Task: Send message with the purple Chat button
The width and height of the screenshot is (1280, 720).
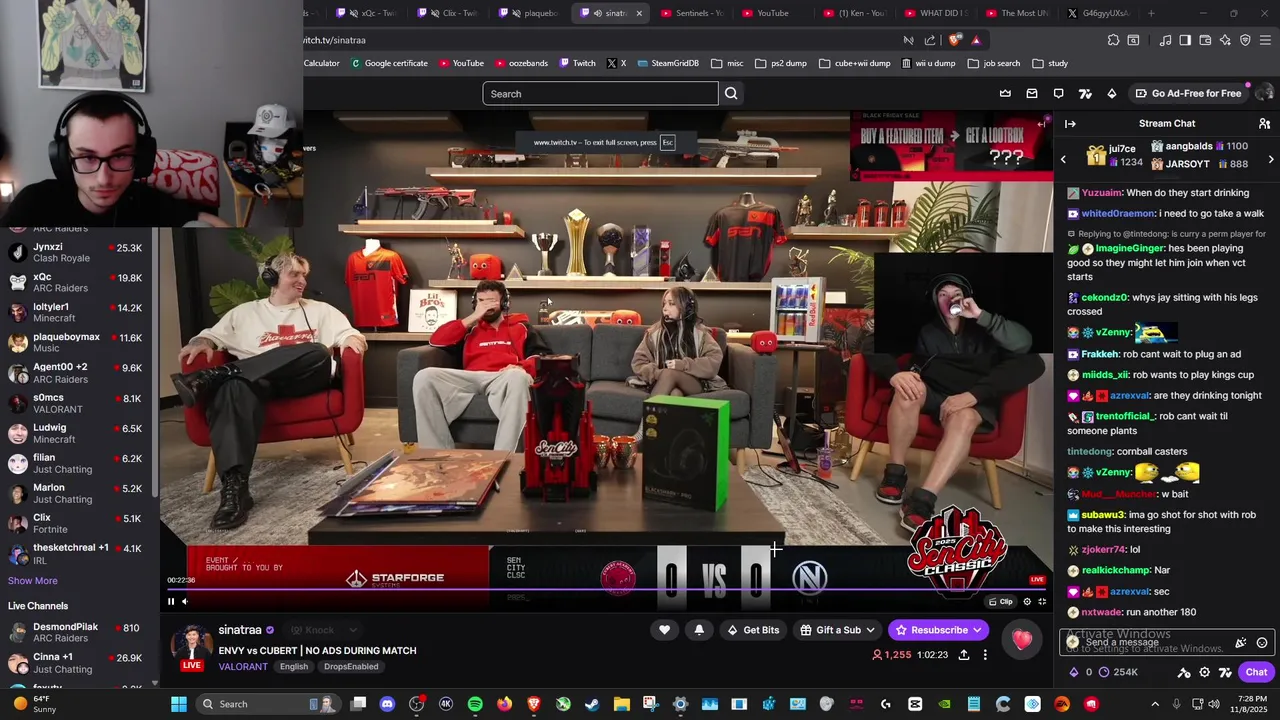Action: (x=1256, y=672)
